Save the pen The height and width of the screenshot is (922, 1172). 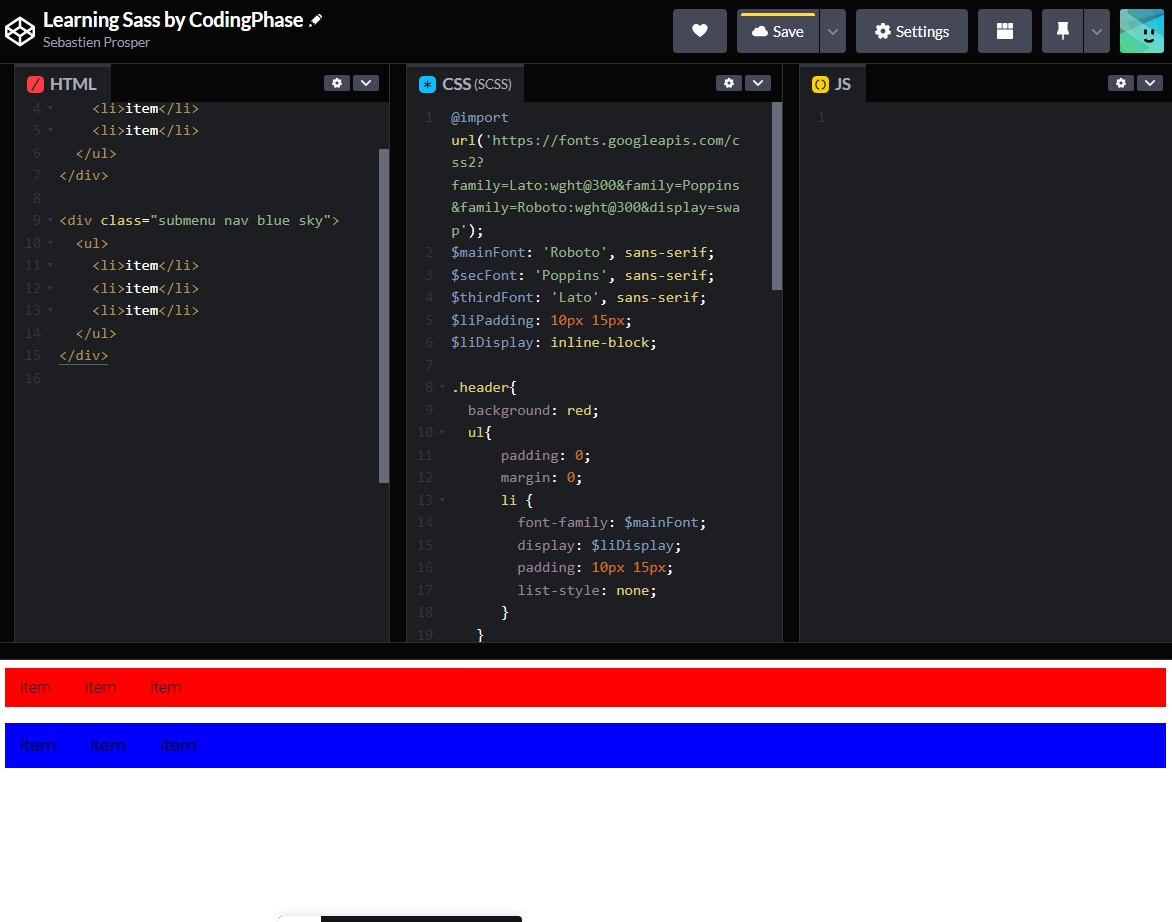pos(778,31)
